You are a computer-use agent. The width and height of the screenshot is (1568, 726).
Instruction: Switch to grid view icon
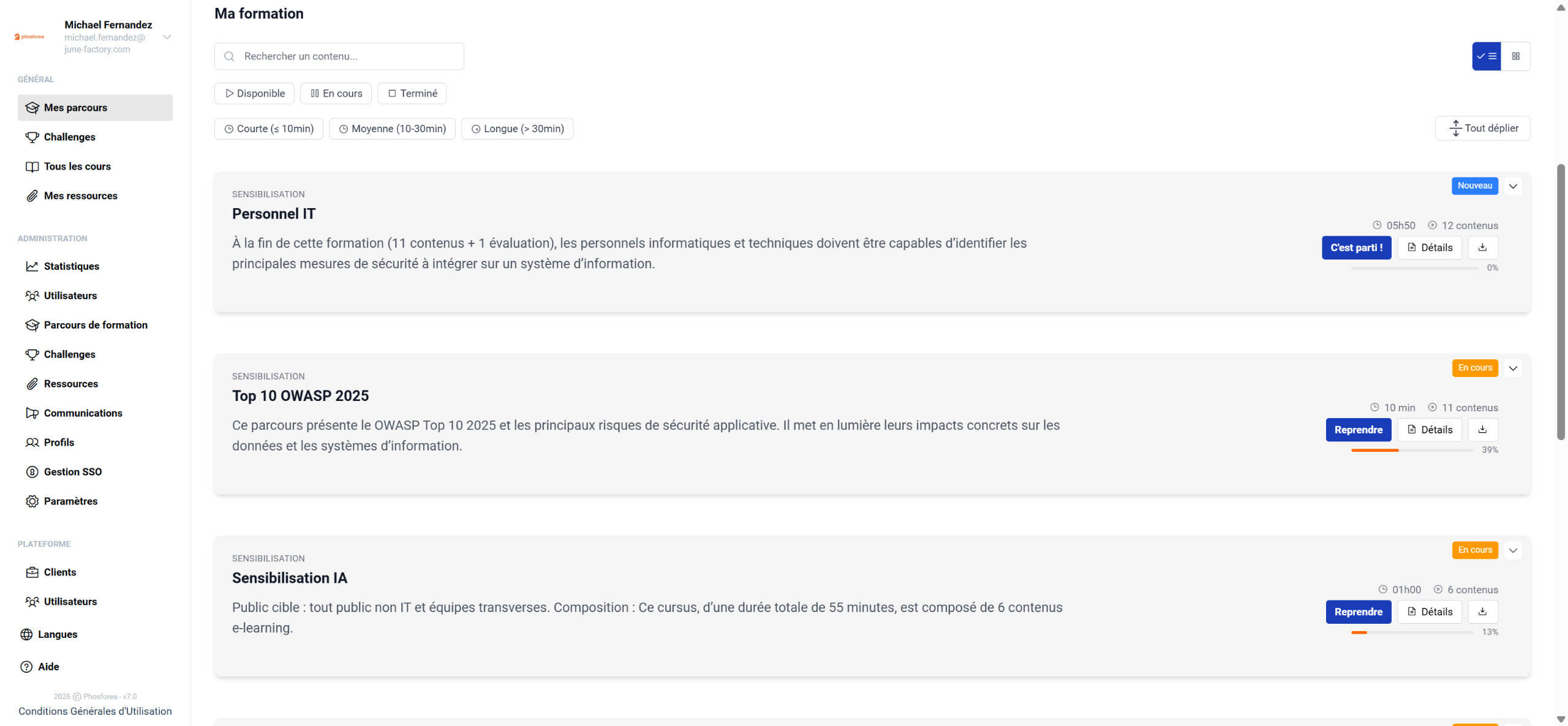tap(1515, 56)
